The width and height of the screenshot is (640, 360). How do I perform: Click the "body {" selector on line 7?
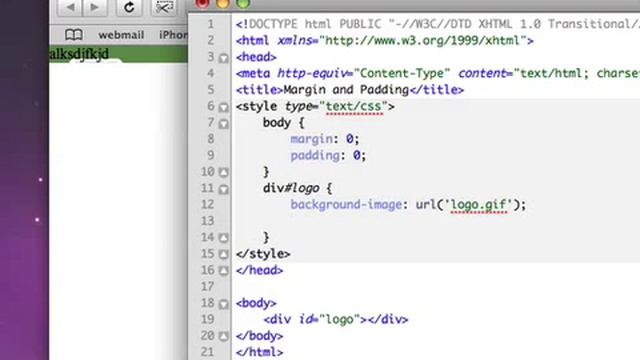283,123
